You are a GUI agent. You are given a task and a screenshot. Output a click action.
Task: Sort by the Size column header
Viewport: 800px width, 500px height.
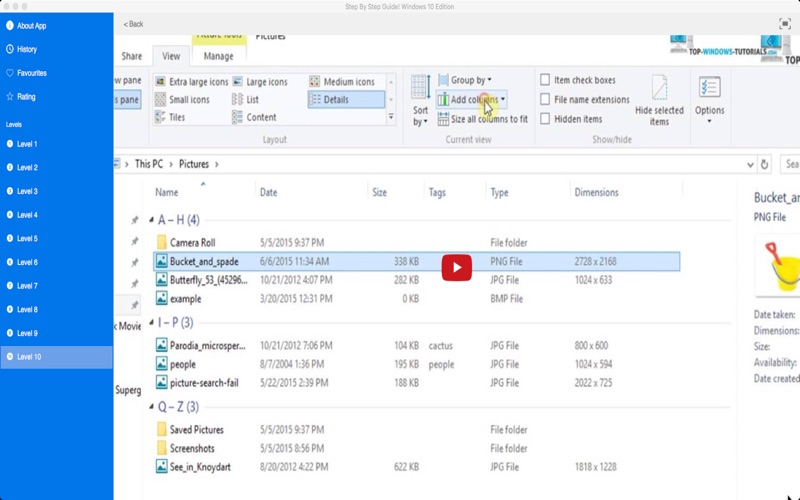tap(379, 192)
